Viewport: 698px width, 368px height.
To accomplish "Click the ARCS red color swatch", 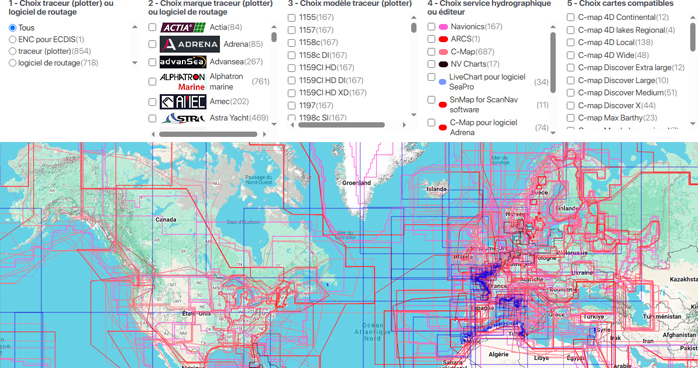I will tap(443, 40).
